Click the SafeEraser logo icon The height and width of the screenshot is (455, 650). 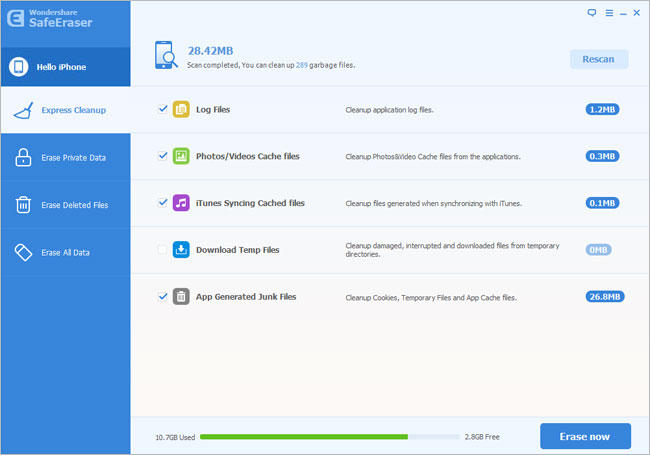click(16, 18)
